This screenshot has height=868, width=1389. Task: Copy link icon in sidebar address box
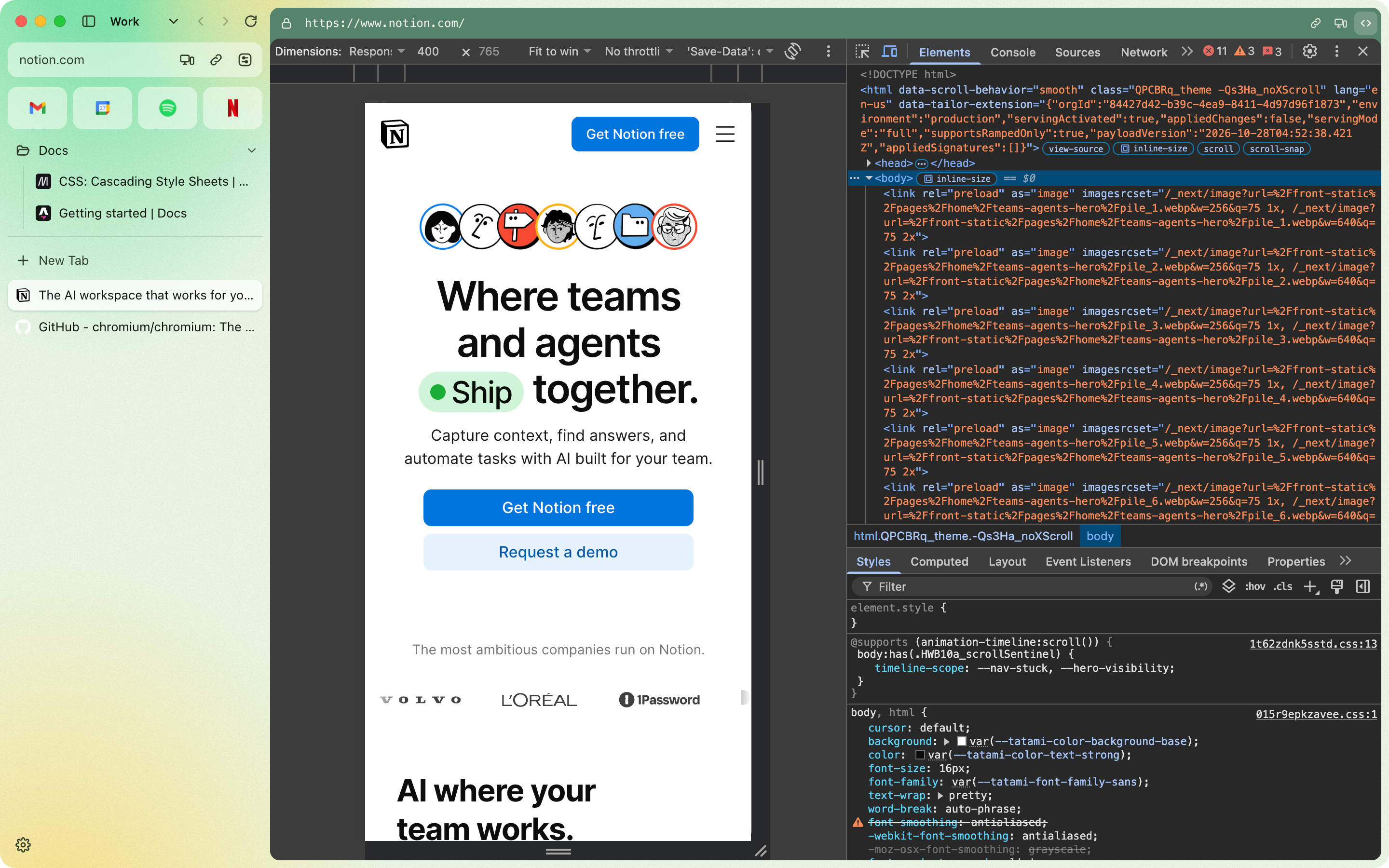(x=216, y=60)
